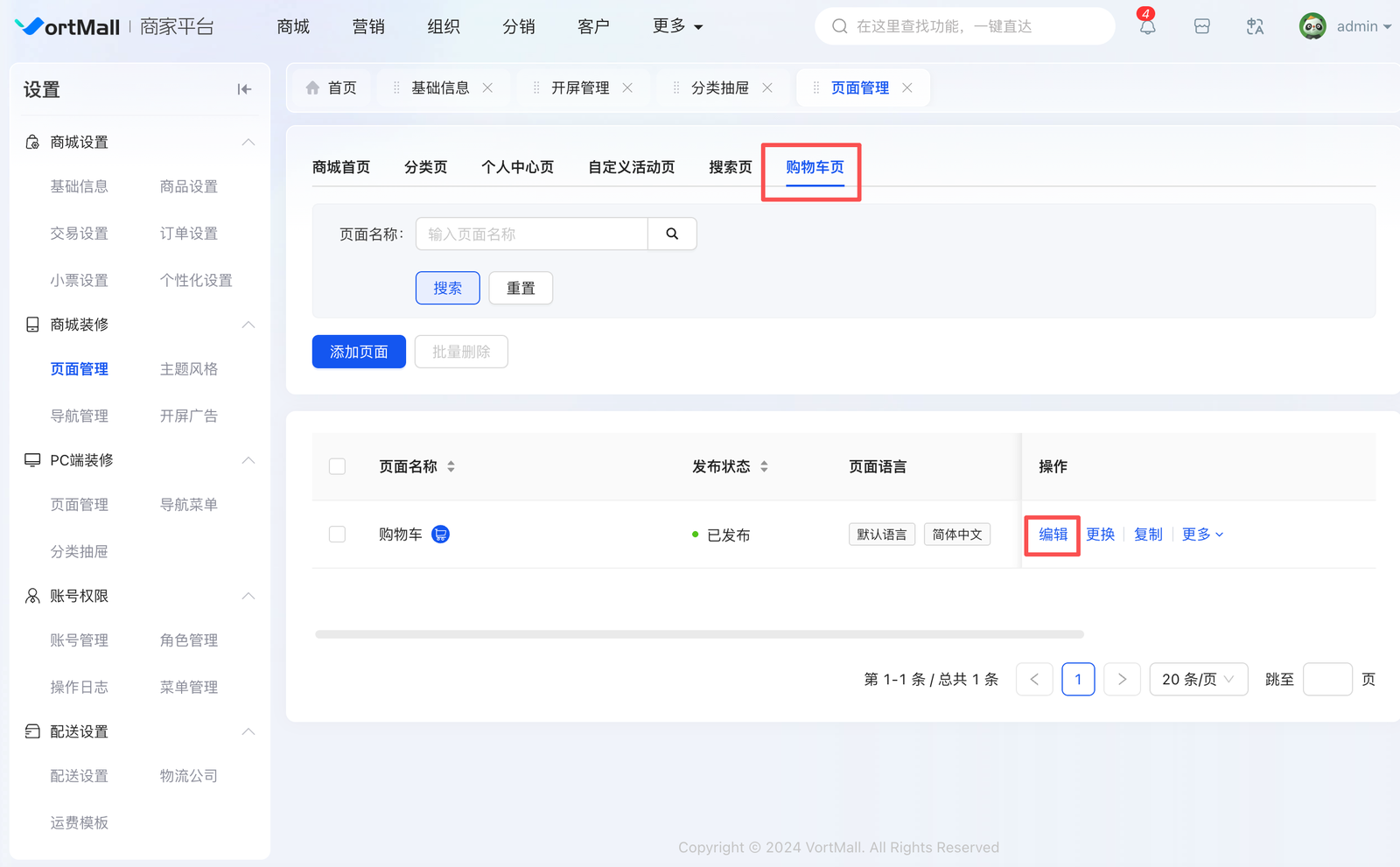
Task: Check the 购物车 row checkbox
Action: (337, 535)
